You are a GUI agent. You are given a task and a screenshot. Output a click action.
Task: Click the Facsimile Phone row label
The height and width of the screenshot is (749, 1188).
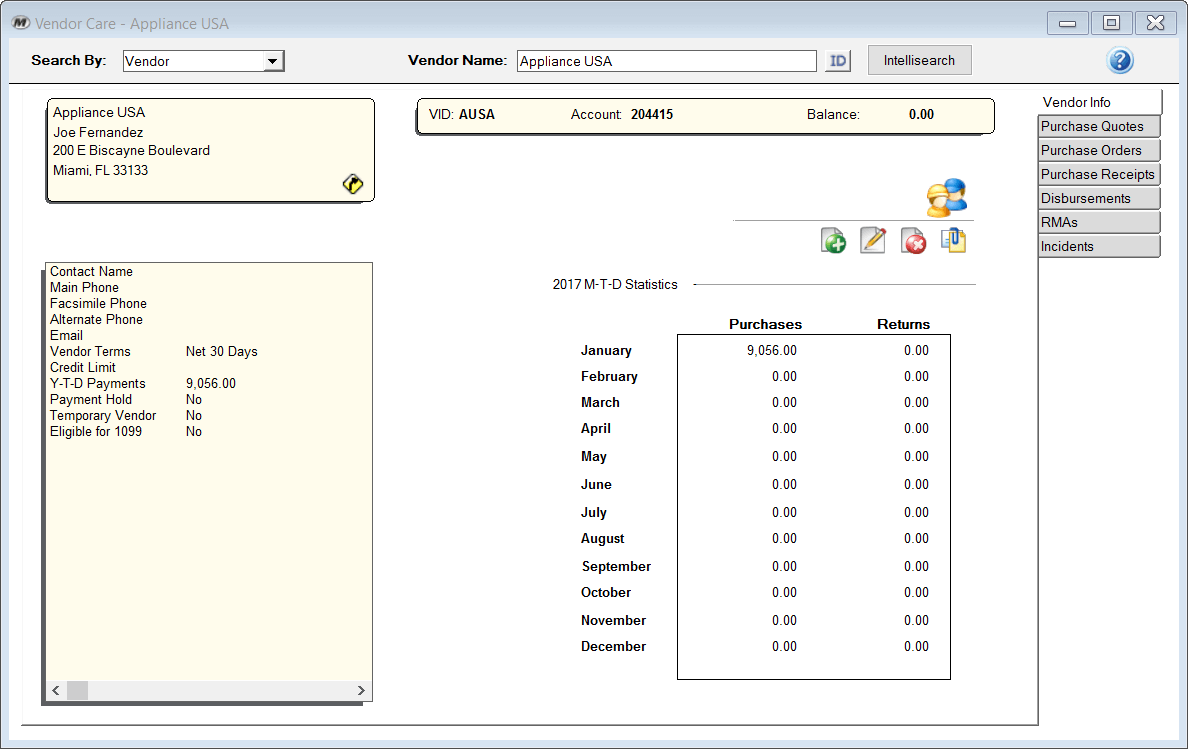pos(98,304)
